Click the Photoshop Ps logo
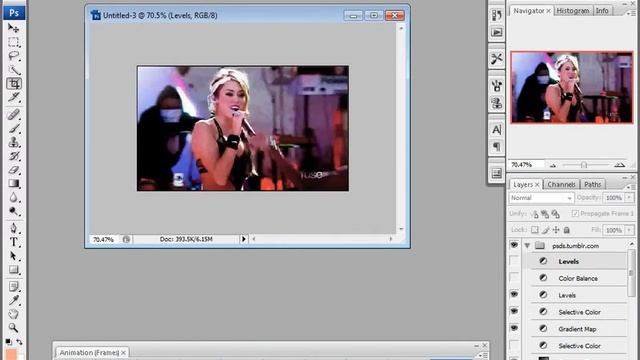Image resolution: width=640 pixels, height=360 pixels. pos(14,13)
